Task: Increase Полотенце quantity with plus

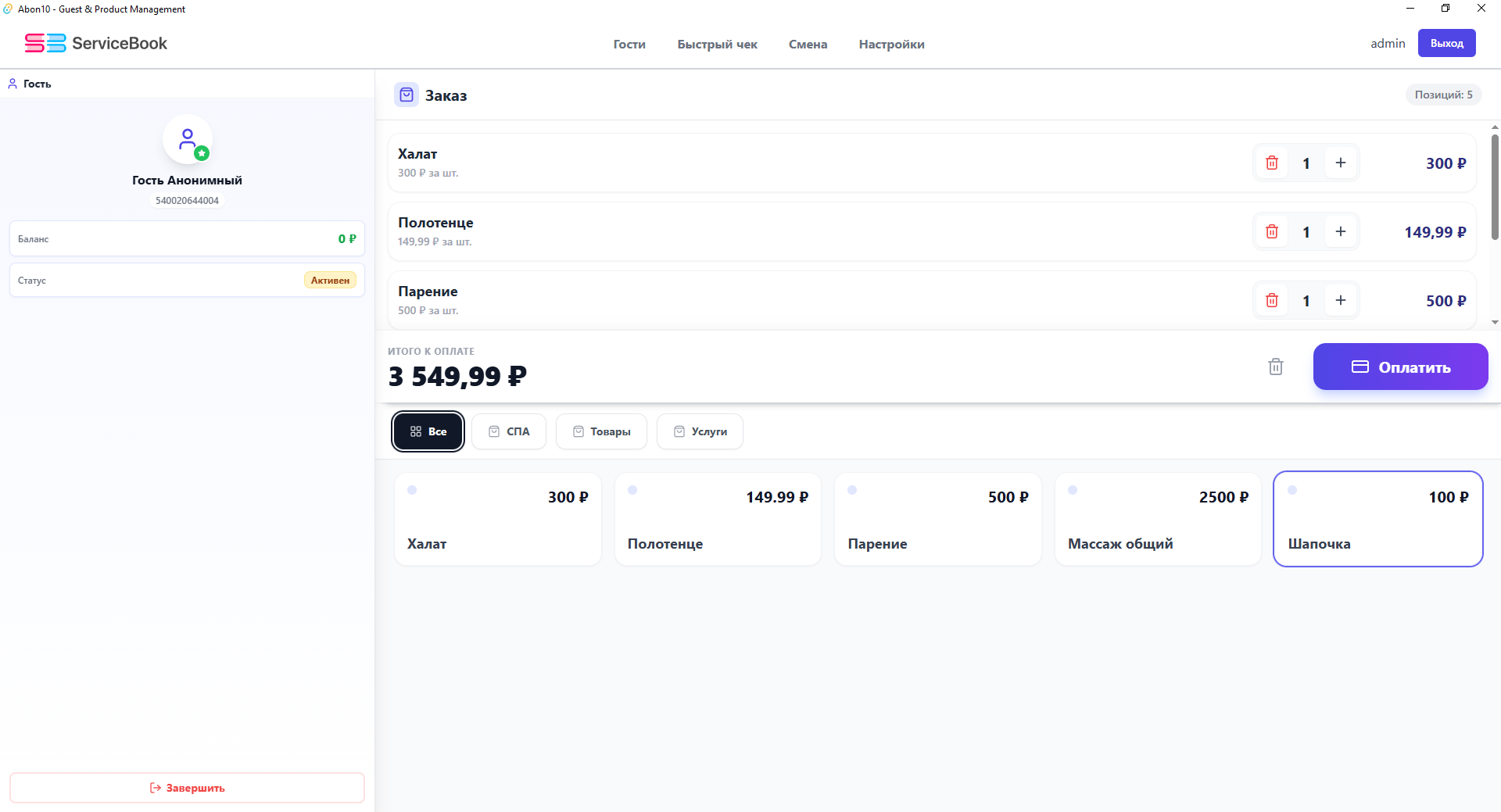Action: click(1341, 231)
